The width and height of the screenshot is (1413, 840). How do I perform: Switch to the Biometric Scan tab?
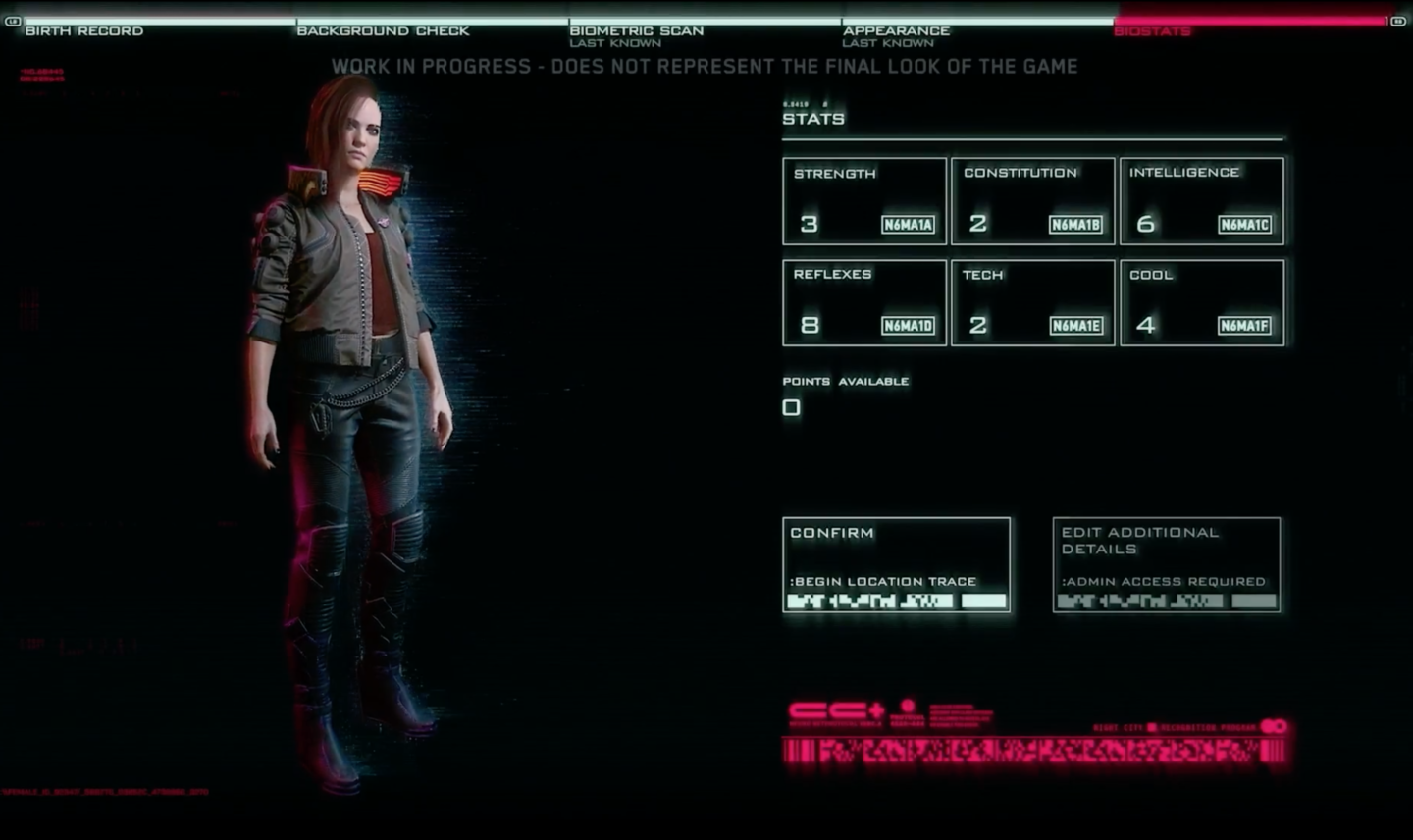[636, 30]
